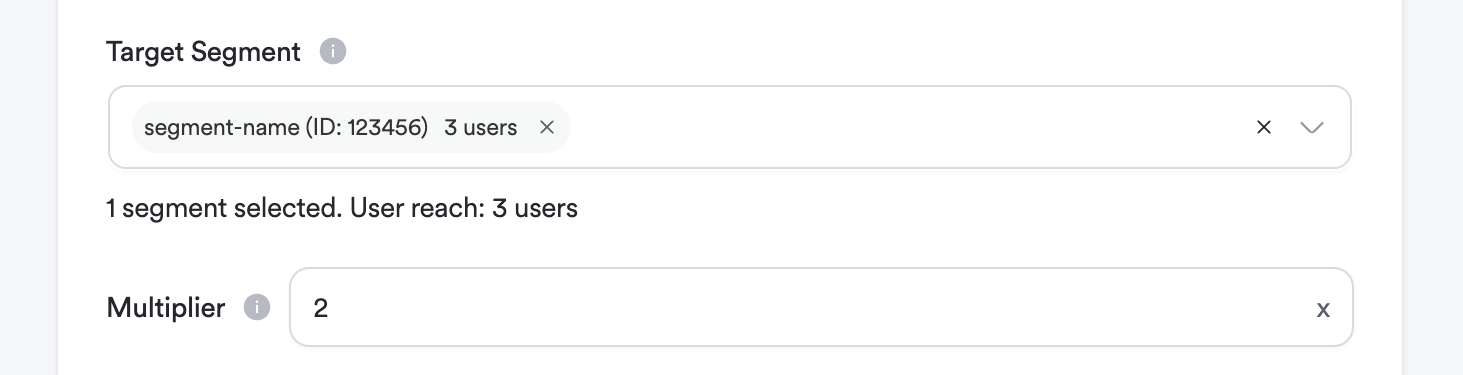Click blank space between clear x and chevron
1463x375 pixels.
click(1286, 127)
